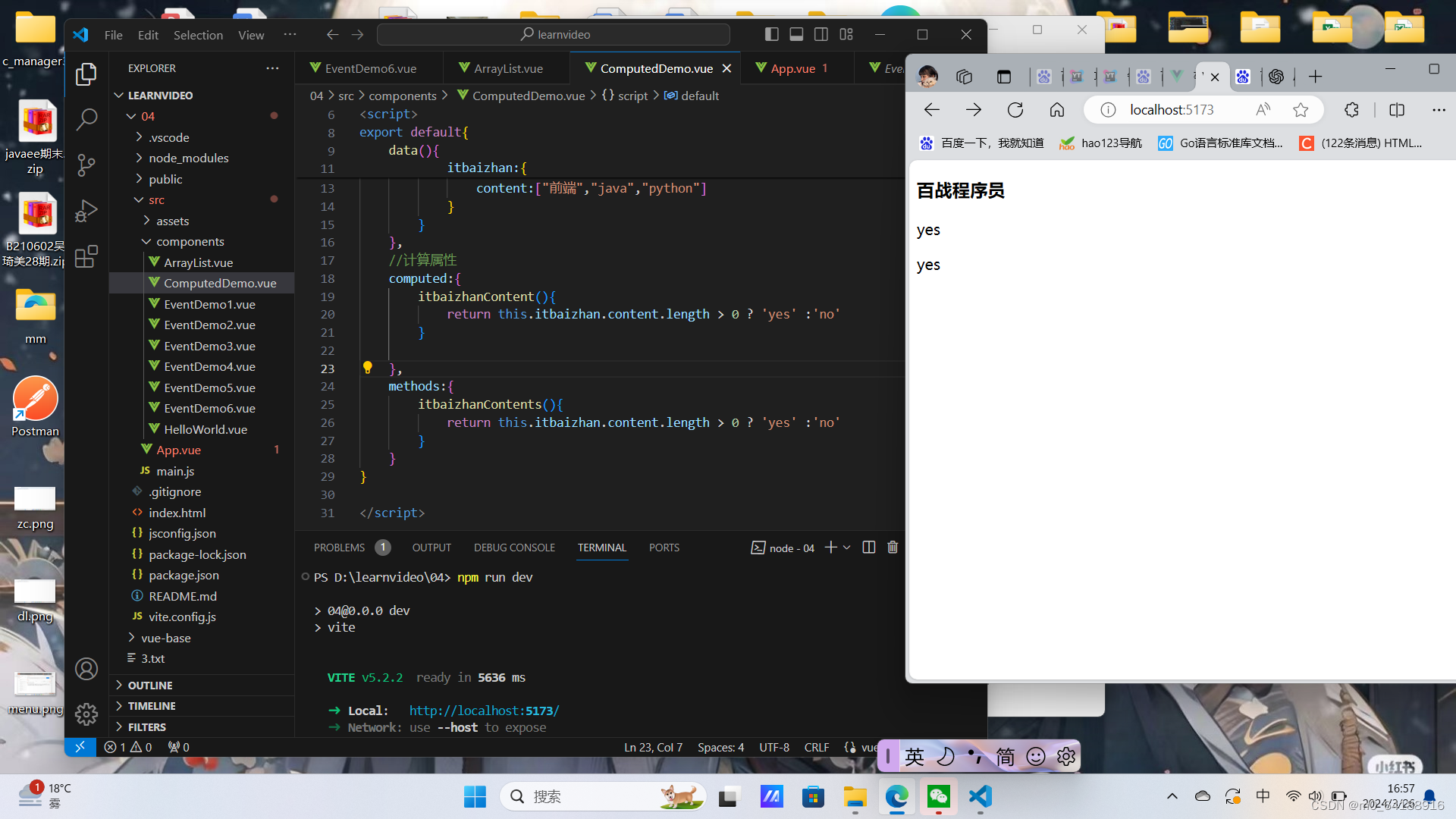Kill the terminal with the trash icon

point(893,547)
